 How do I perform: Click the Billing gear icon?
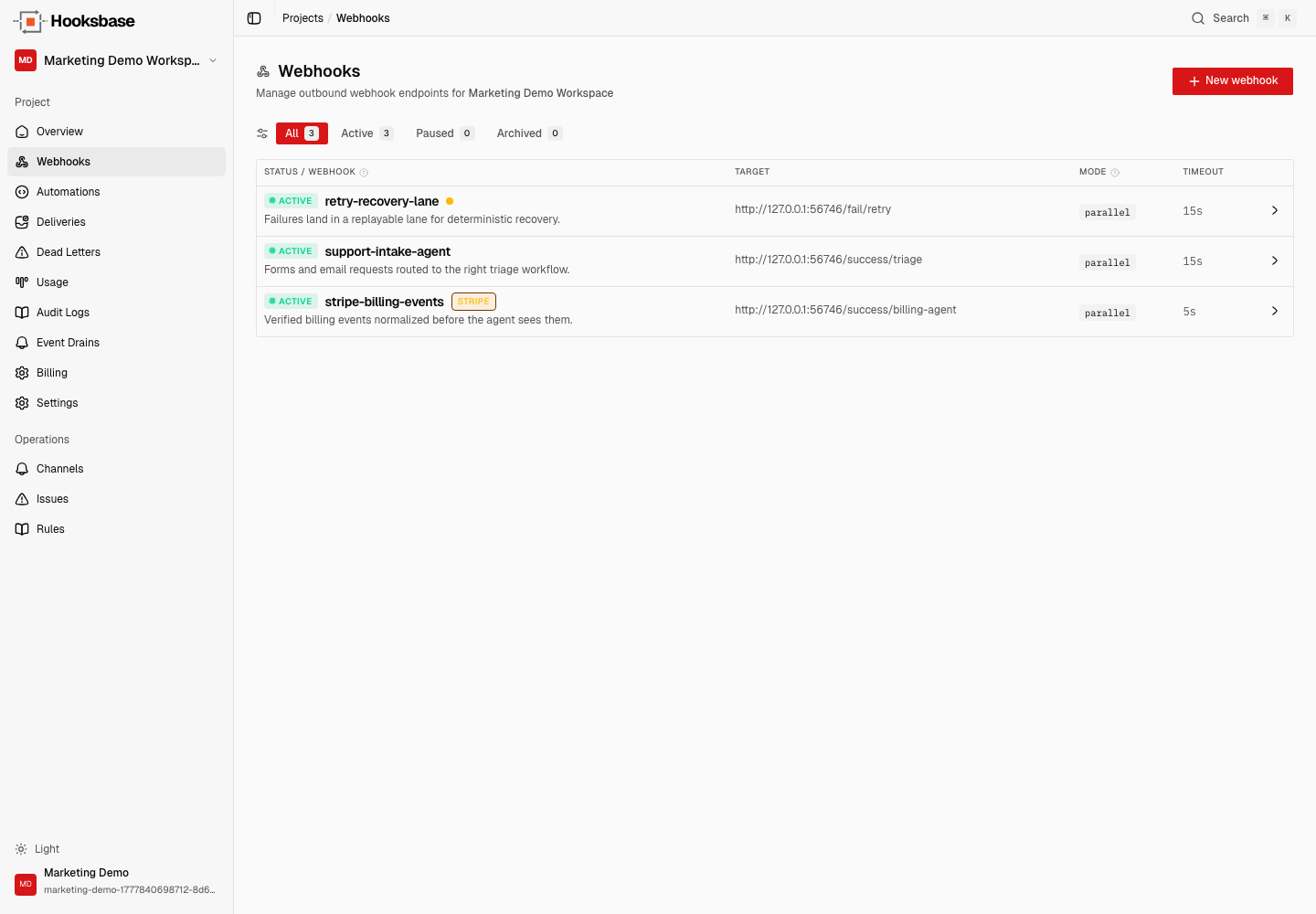(22, 373)
